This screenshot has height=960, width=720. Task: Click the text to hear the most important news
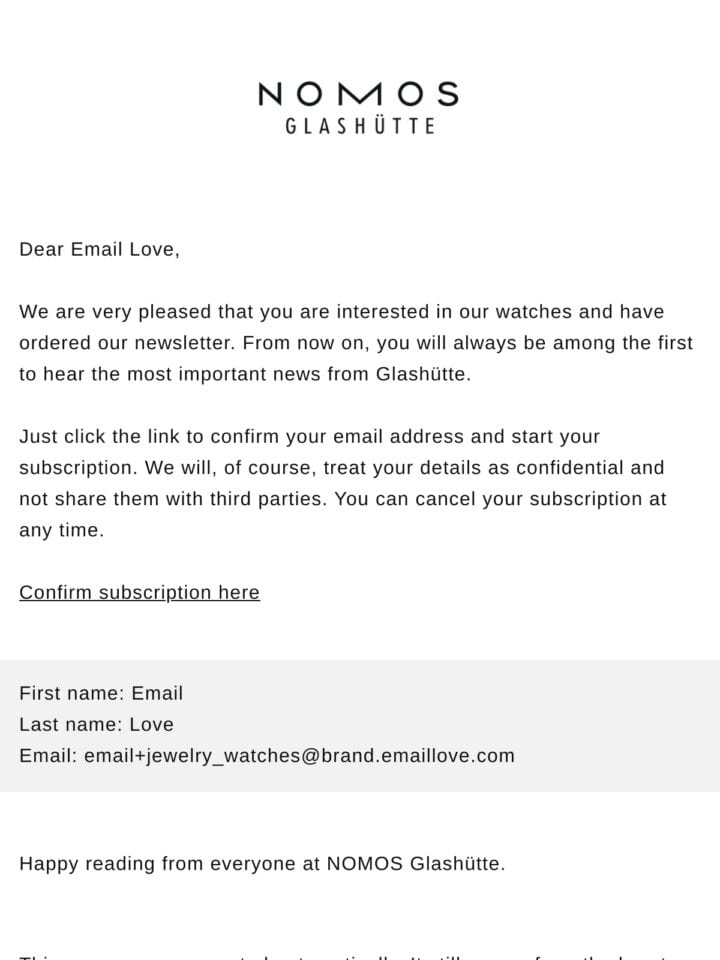point(245,374)
